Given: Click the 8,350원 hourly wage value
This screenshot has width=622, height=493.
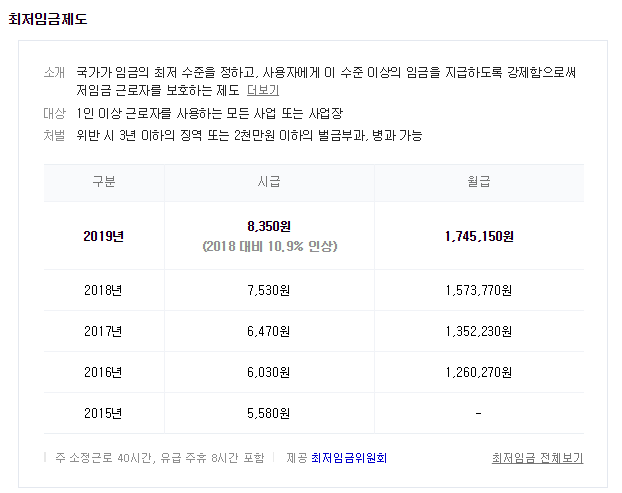Looking at the screenshot, I should click(x=269, y=226).
